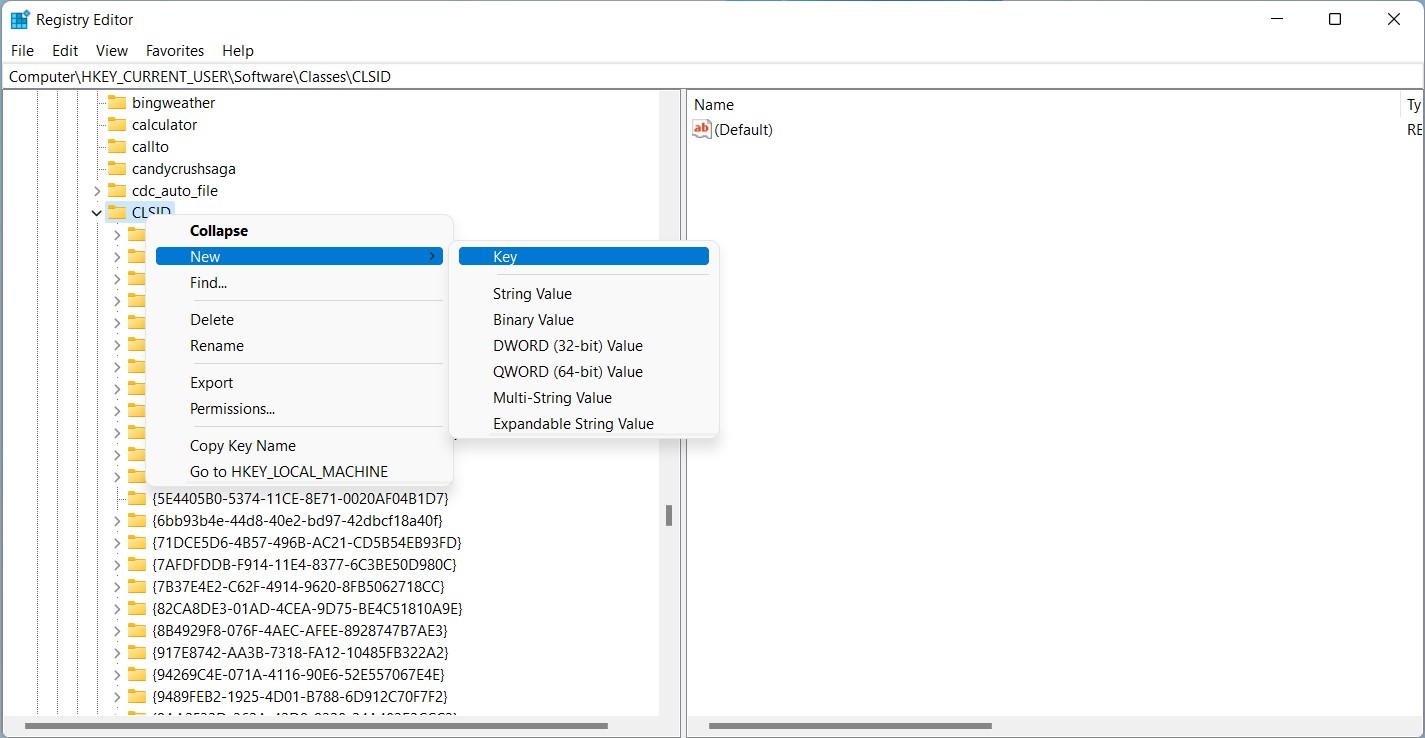The width and height of the screenshot is (1425, 738).
Task: Create a new Multi-String Value
Action: tap(584, 398)
